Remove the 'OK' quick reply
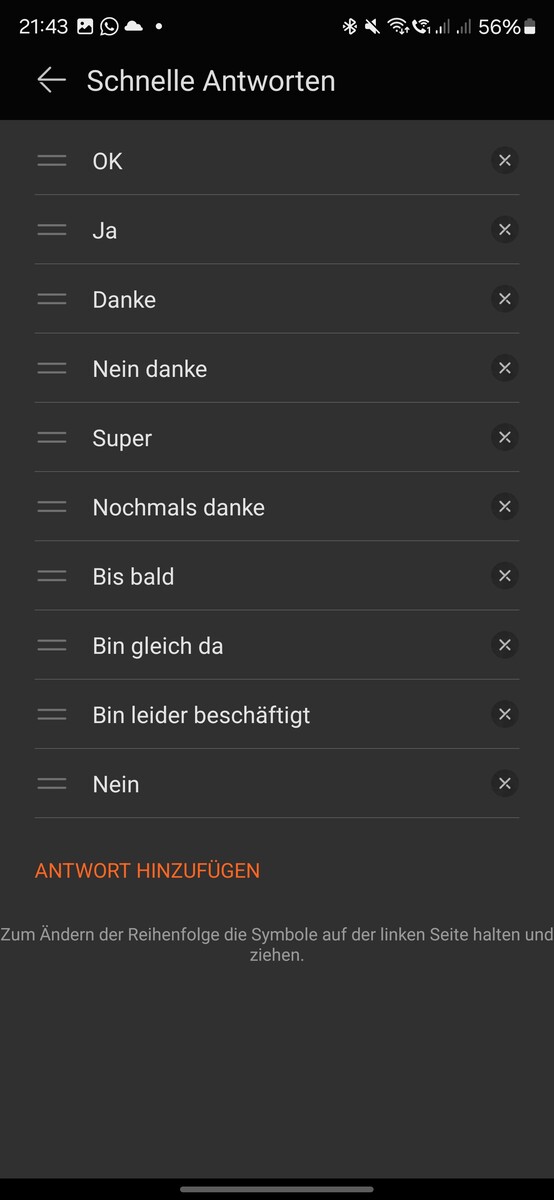This screenshot has height=1200, width=554. (x=505, y=160)
